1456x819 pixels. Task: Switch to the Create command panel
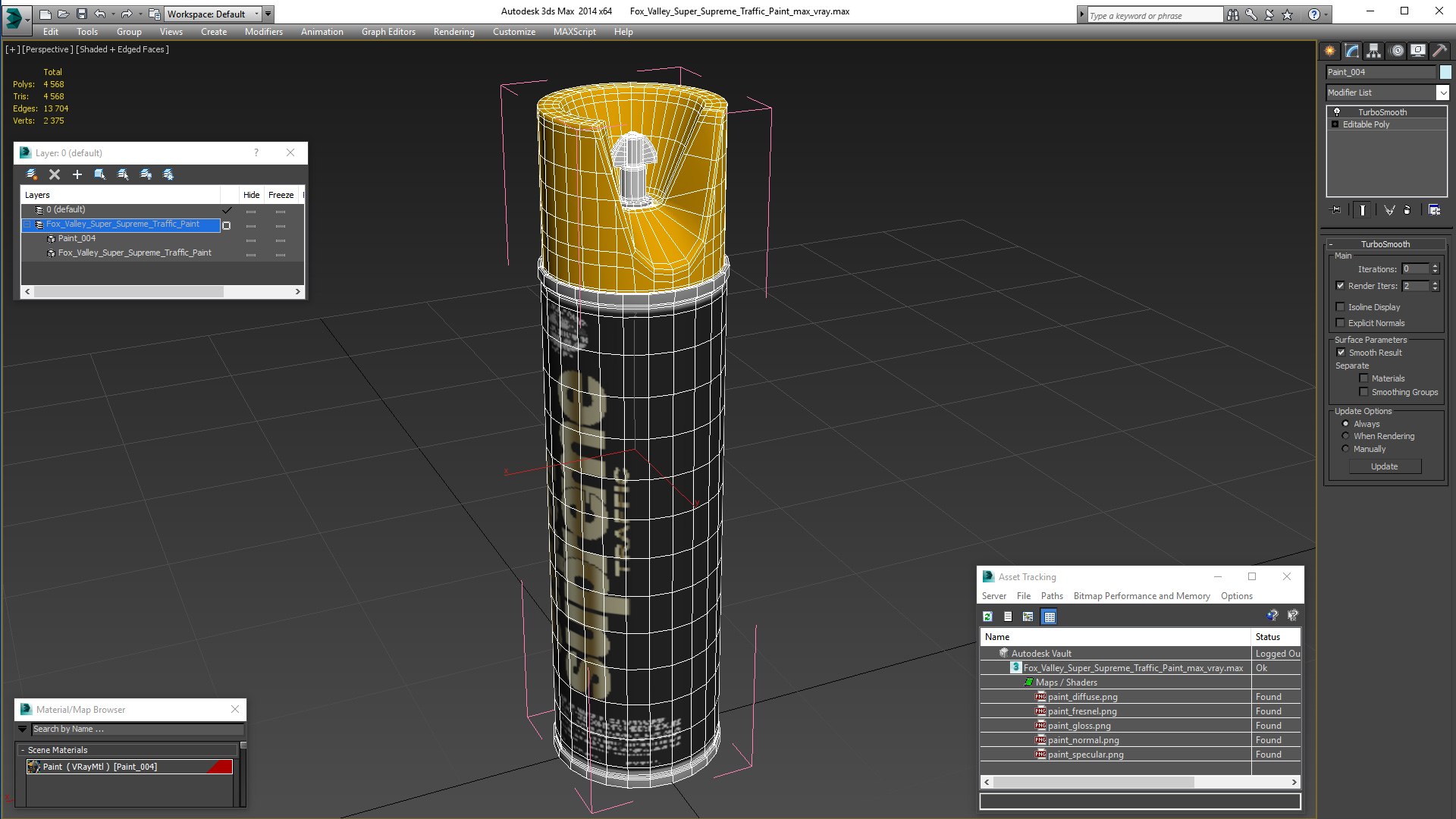(1330, 51)
